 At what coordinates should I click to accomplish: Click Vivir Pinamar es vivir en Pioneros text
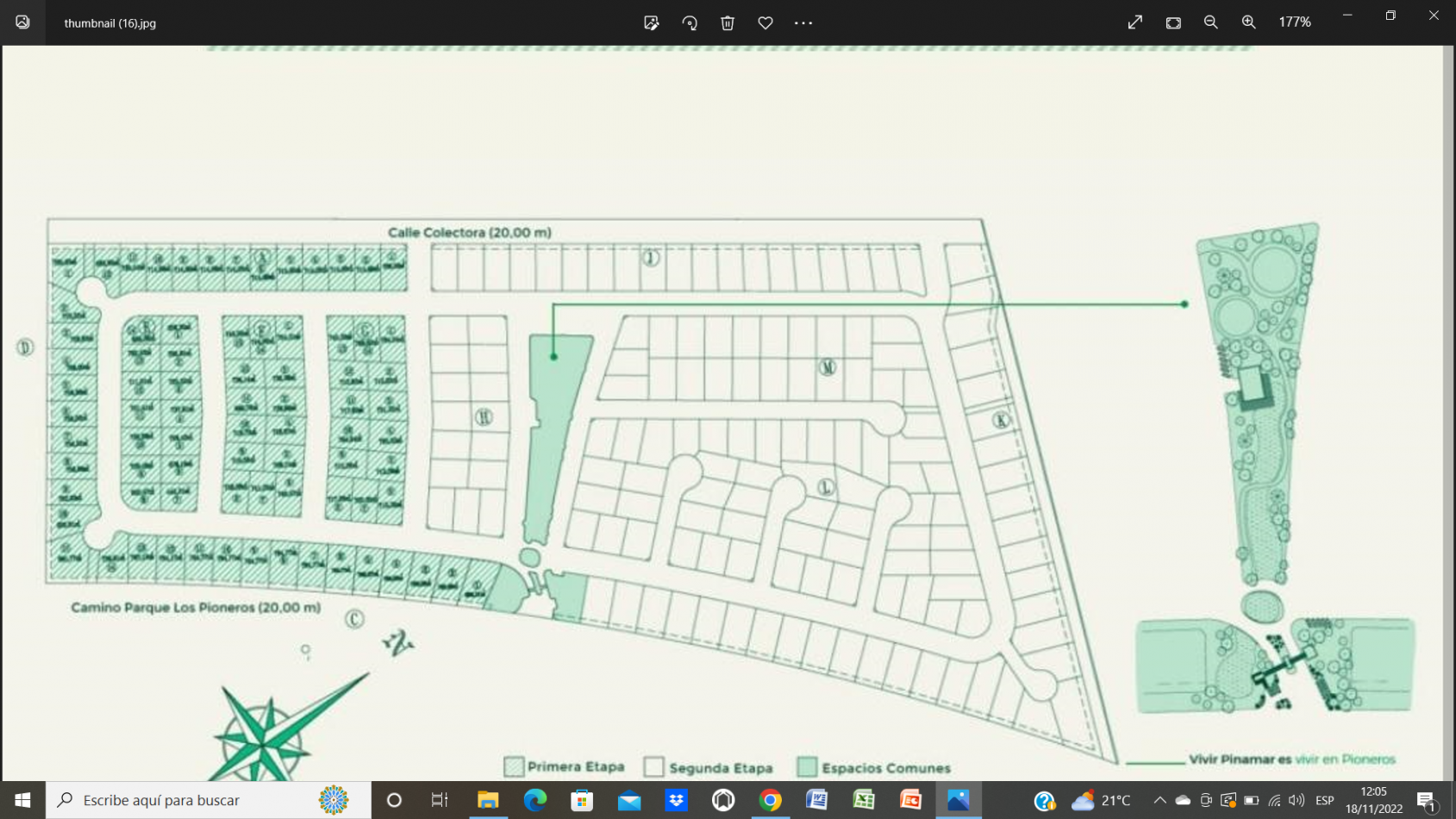point(1291,760)
